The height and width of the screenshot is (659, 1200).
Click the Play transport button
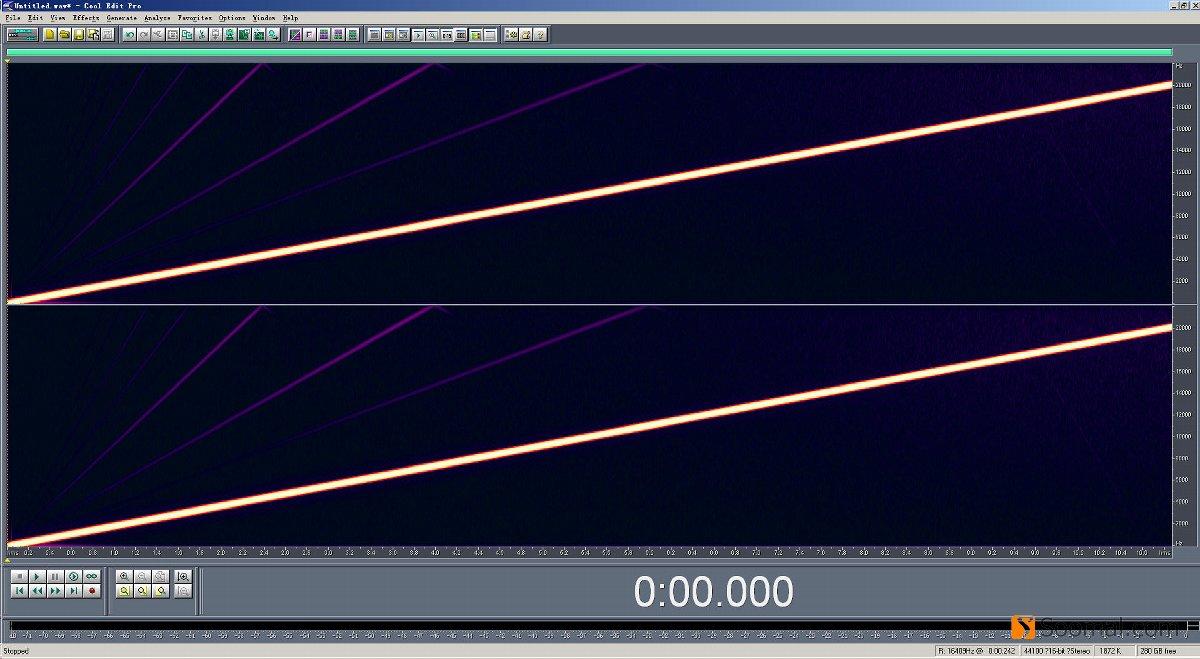click(37, 577)
